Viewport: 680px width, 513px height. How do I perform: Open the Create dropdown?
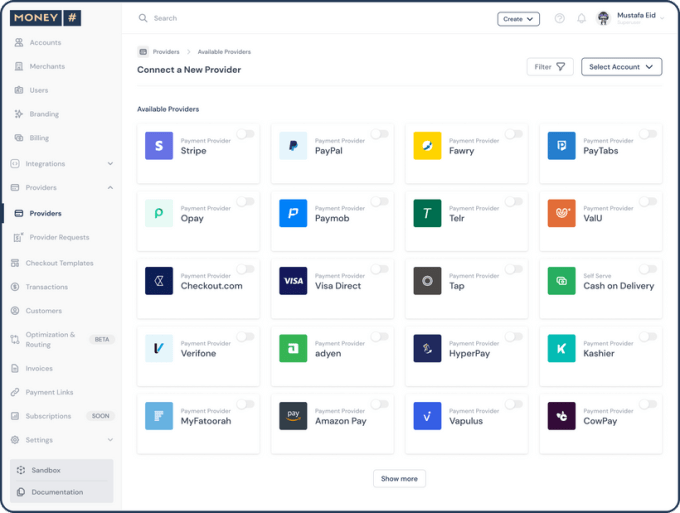tap(518, 19)
